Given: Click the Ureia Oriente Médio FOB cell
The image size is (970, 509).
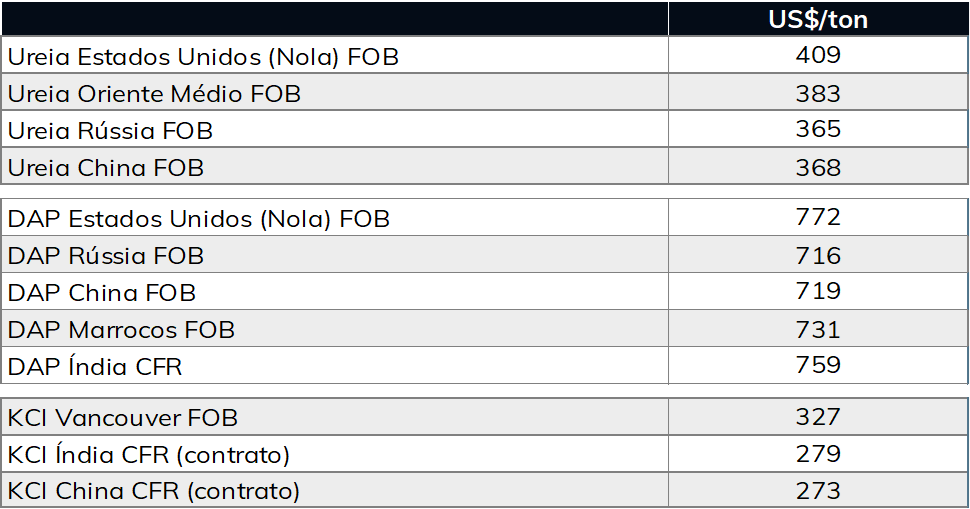Looking at the screenshot, I should [154, 94].
